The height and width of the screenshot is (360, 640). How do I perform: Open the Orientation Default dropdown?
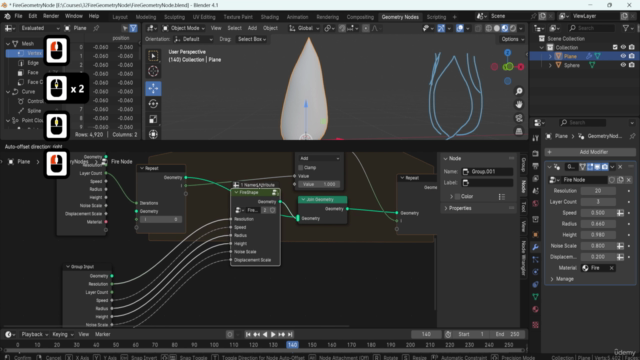193,39
